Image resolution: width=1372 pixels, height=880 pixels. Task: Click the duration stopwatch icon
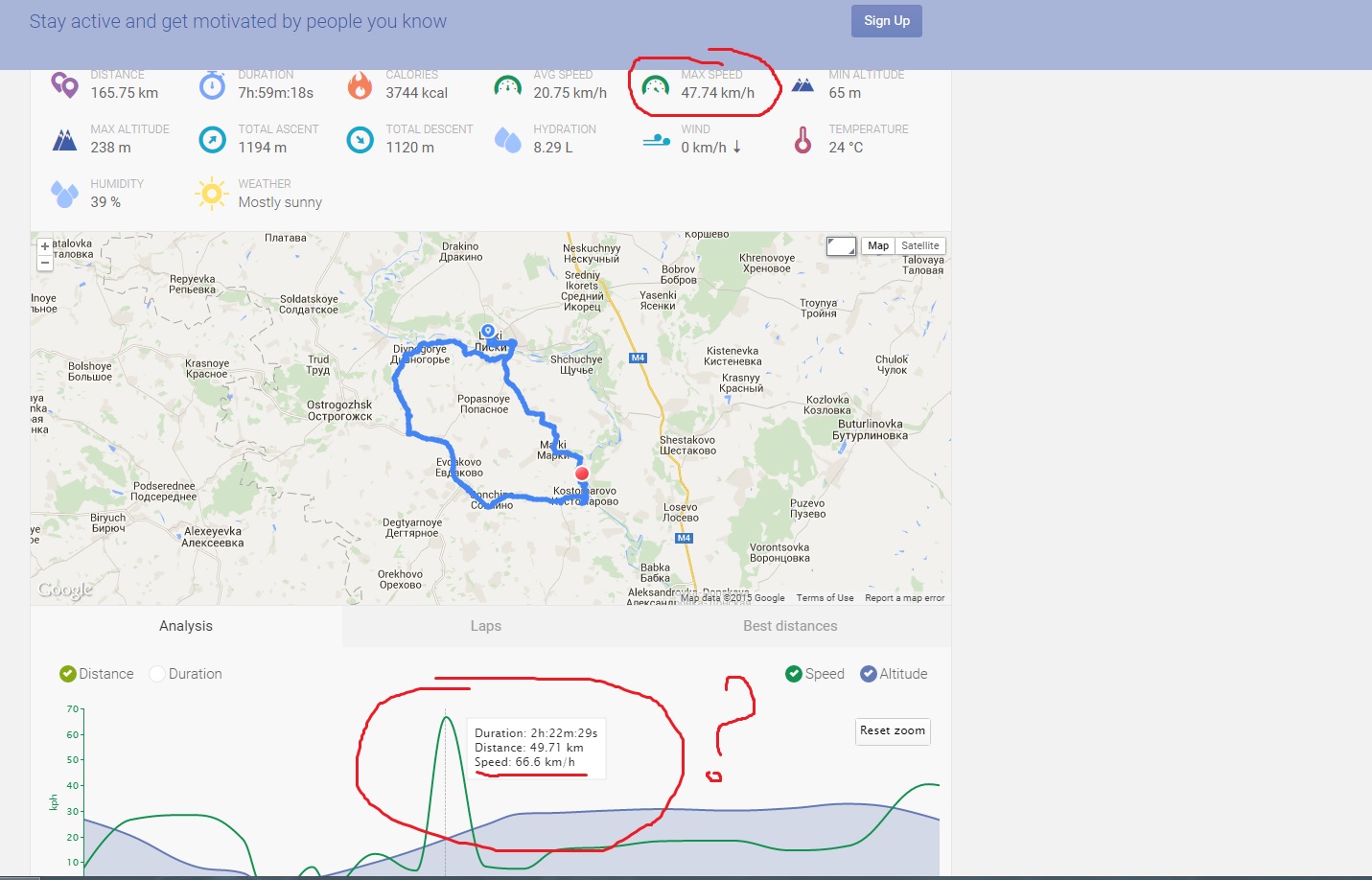click(212, 85)
